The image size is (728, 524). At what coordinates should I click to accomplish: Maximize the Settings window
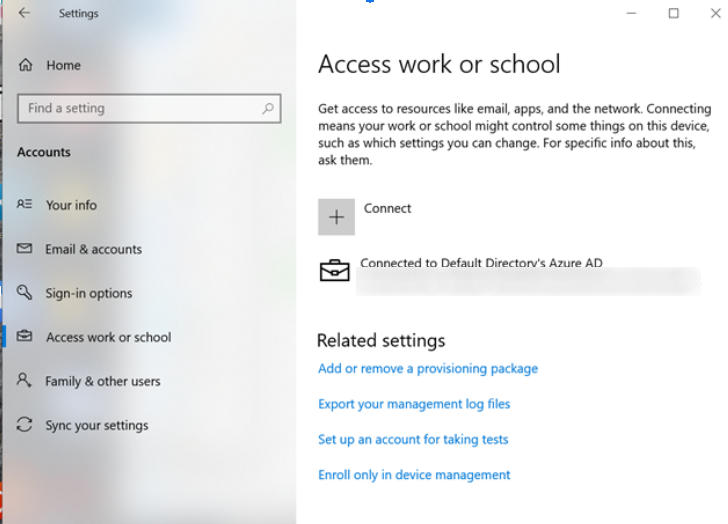coord(673,13)
